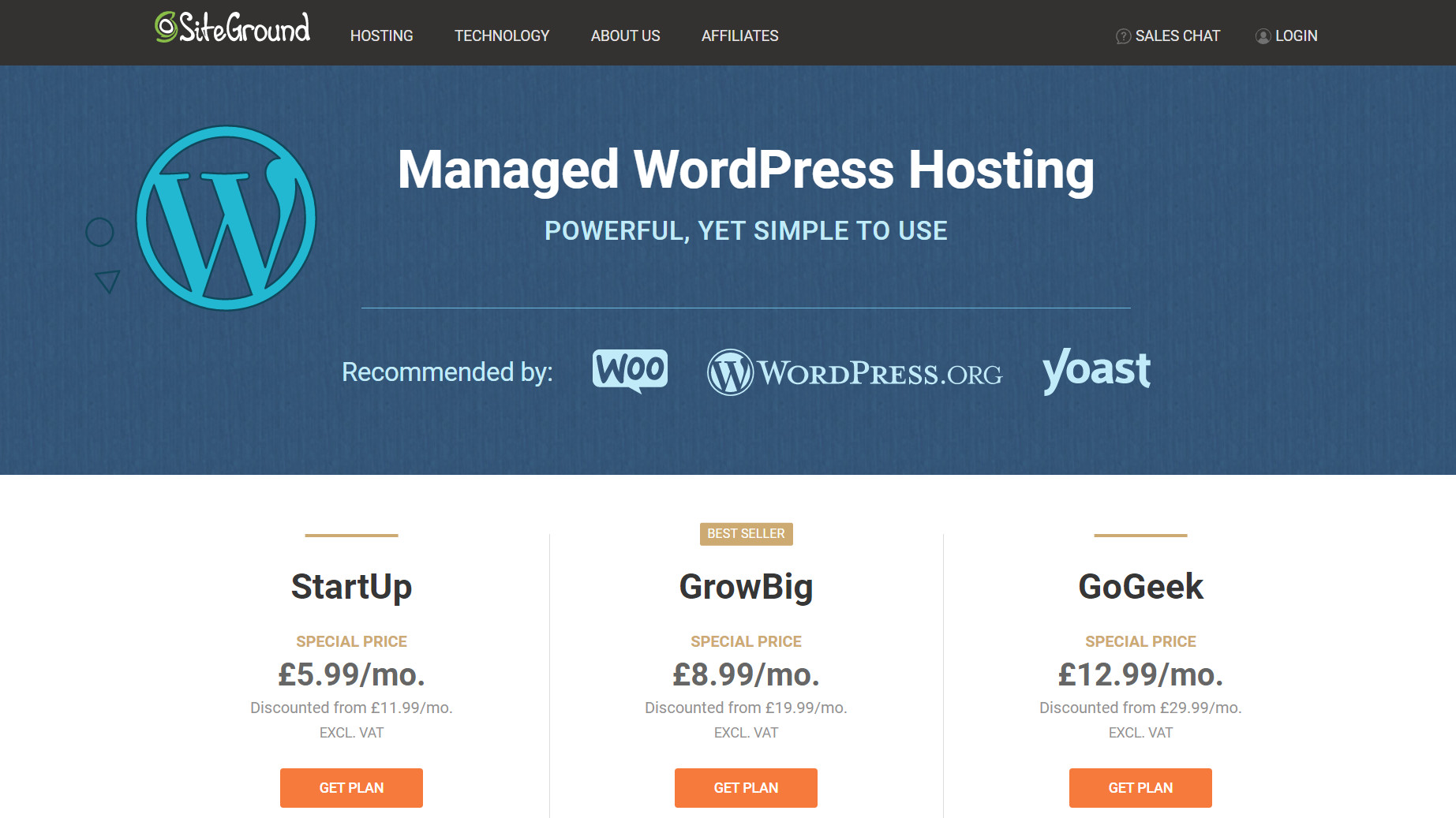Click Discounted from £11.99/mo. text
Viewport: 1456px width, 818px height.
click(351, 708)
